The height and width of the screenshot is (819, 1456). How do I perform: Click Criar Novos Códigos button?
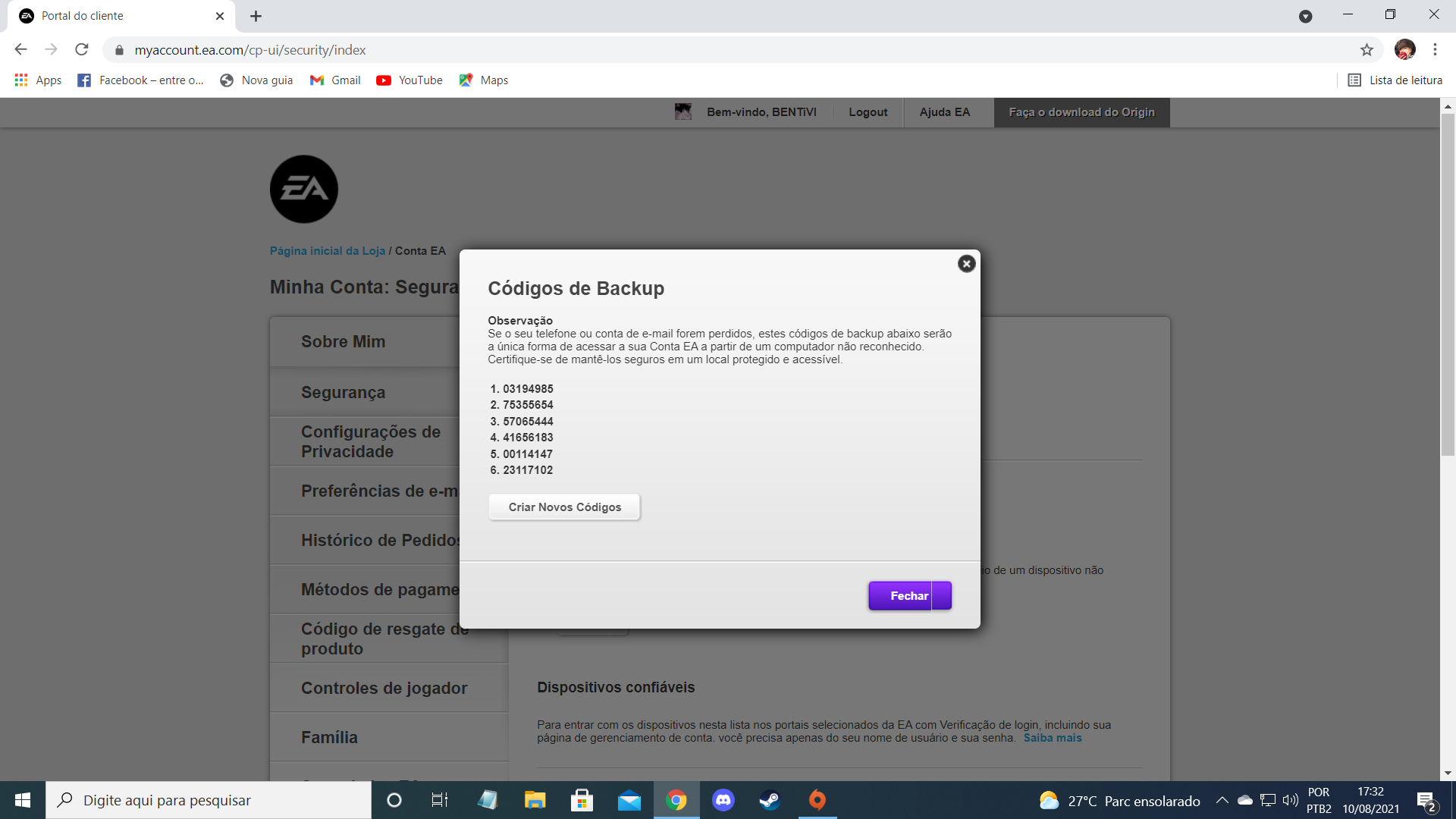tap(564, 507)
